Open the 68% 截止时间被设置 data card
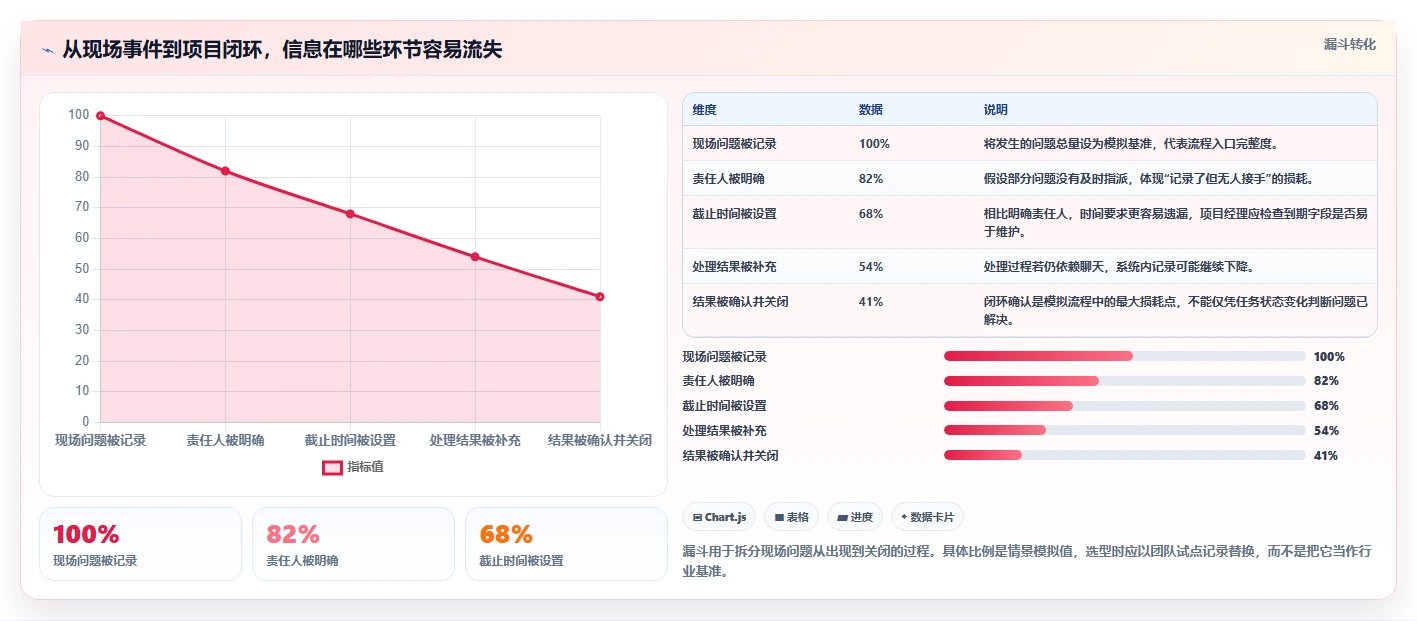 tap(566, 544)
